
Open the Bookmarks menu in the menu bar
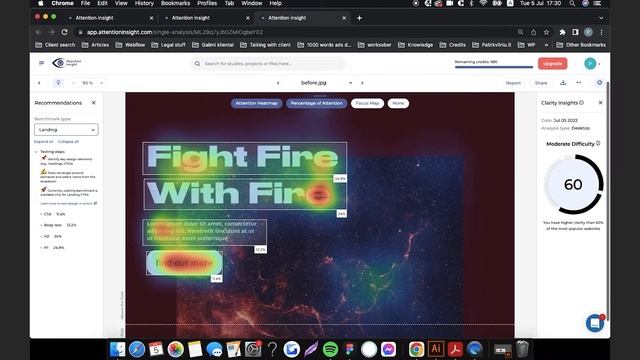(x=175, y=3)
